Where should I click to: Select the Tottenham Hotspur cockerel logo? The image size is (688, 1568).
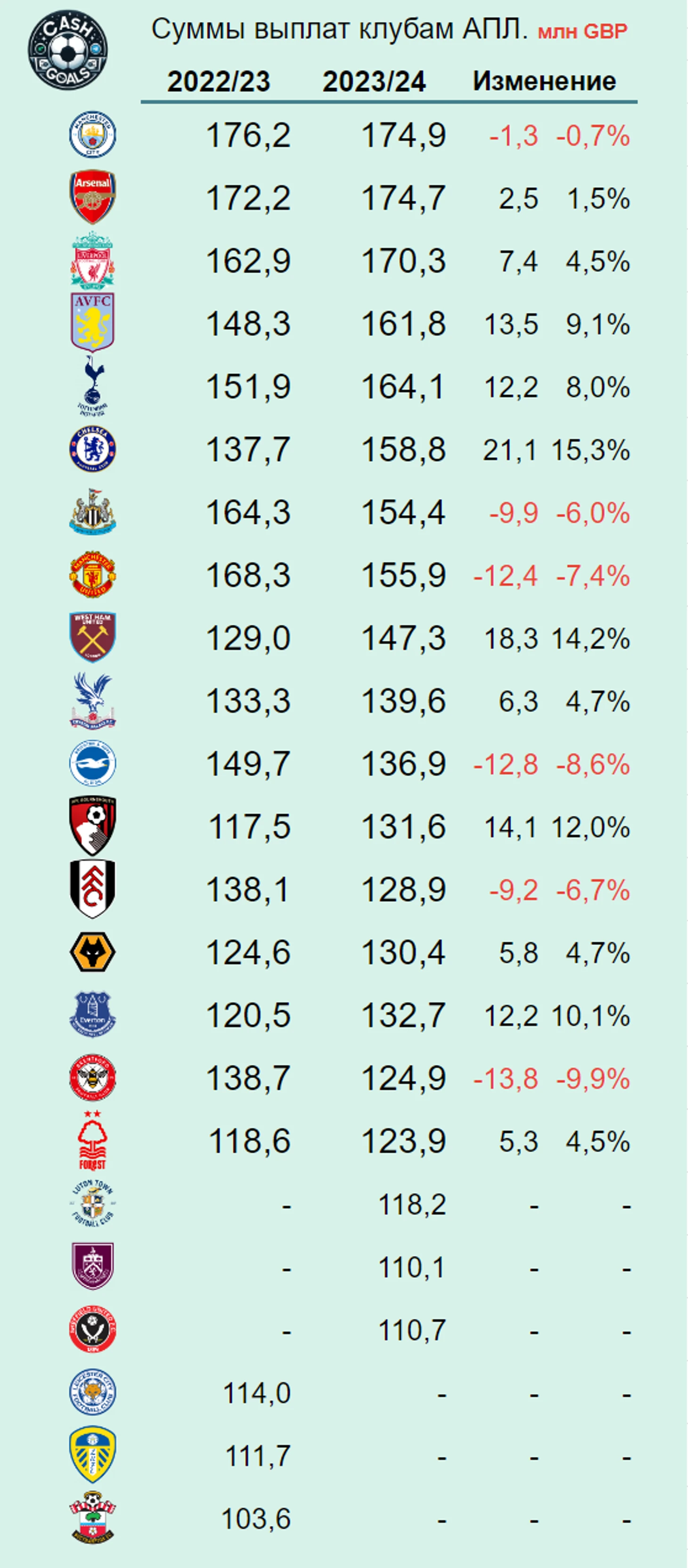point(92,386)
